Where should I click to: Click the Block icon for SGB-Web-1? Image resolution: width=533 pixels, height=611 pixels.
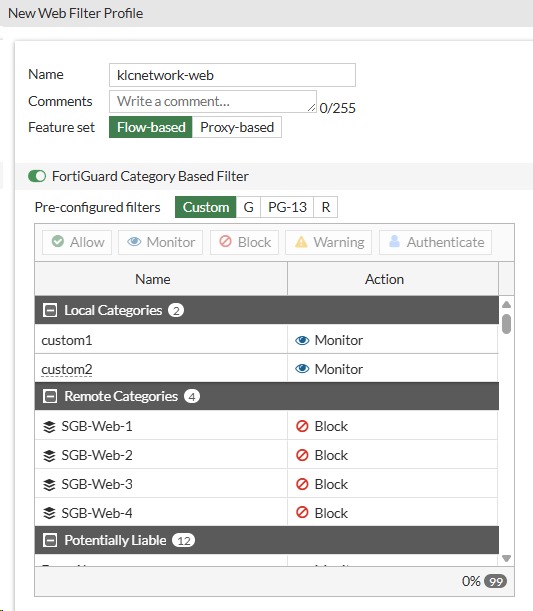pos(302,426)
